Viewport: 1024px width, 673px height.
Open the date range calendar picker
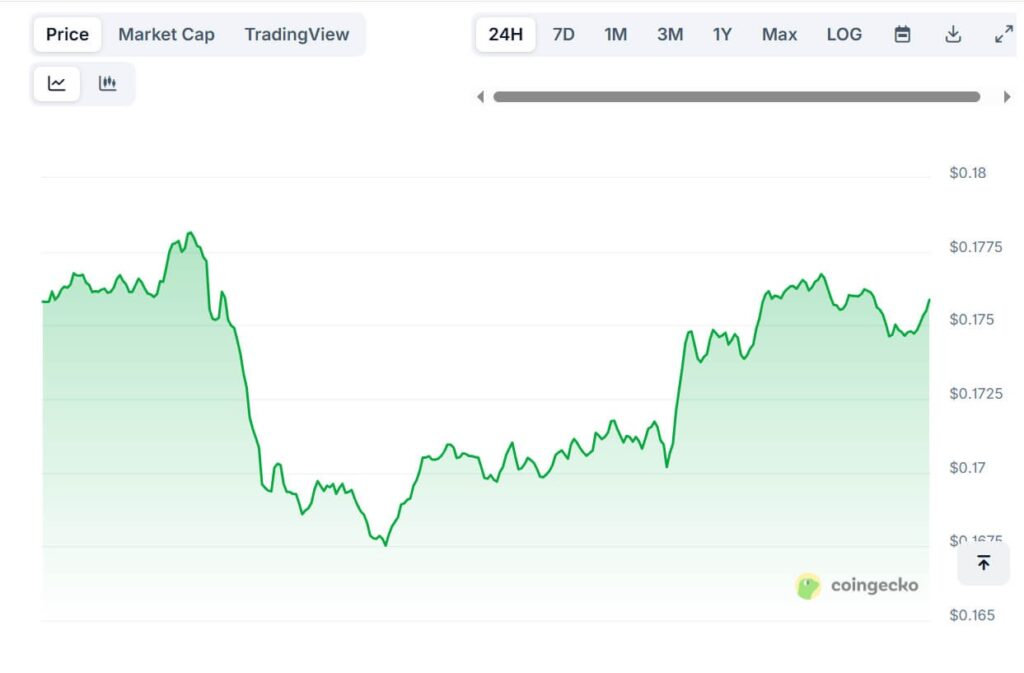click(x=902, y=33)
